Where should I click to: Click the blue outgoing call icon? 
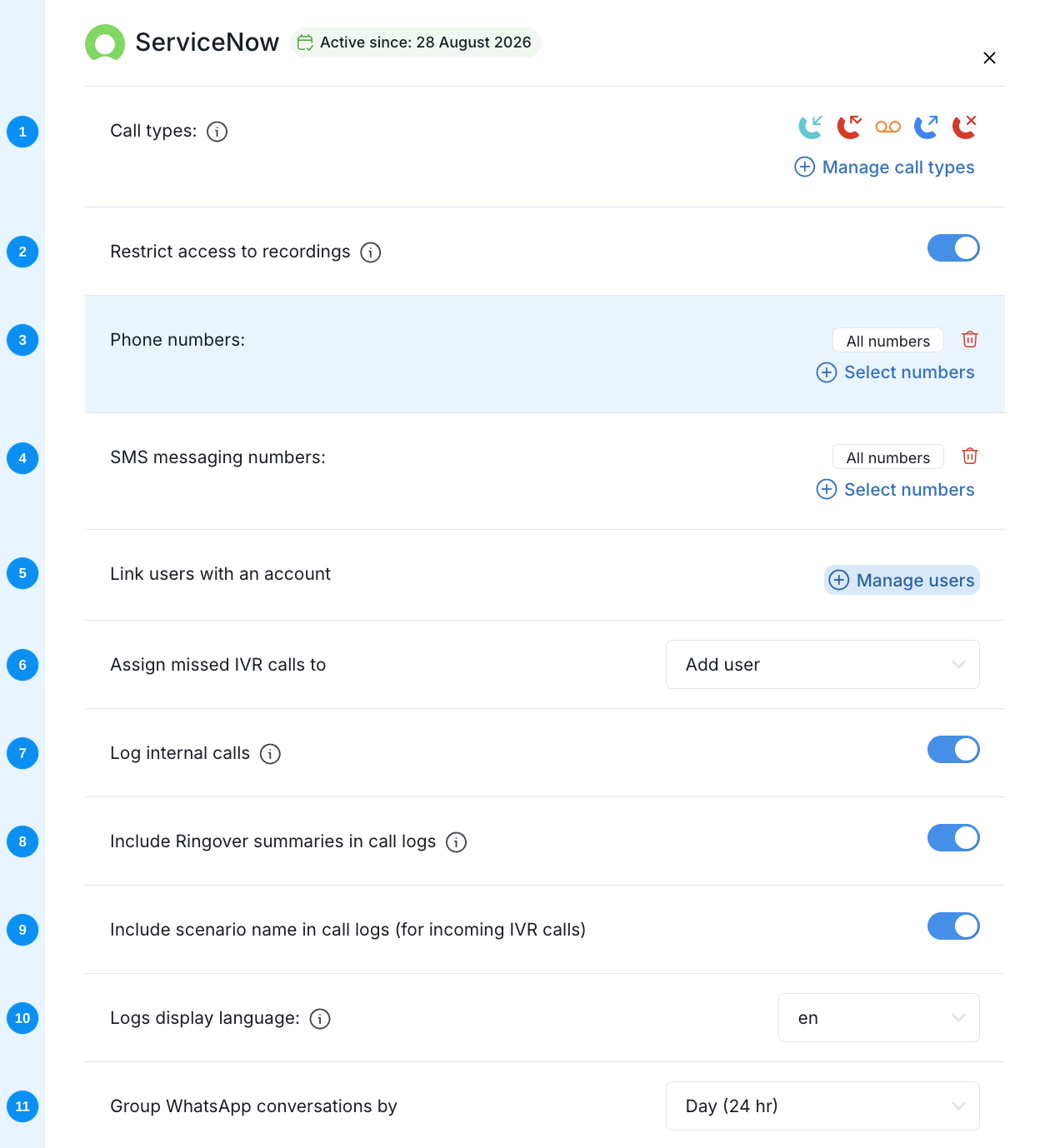pos(926,127)
